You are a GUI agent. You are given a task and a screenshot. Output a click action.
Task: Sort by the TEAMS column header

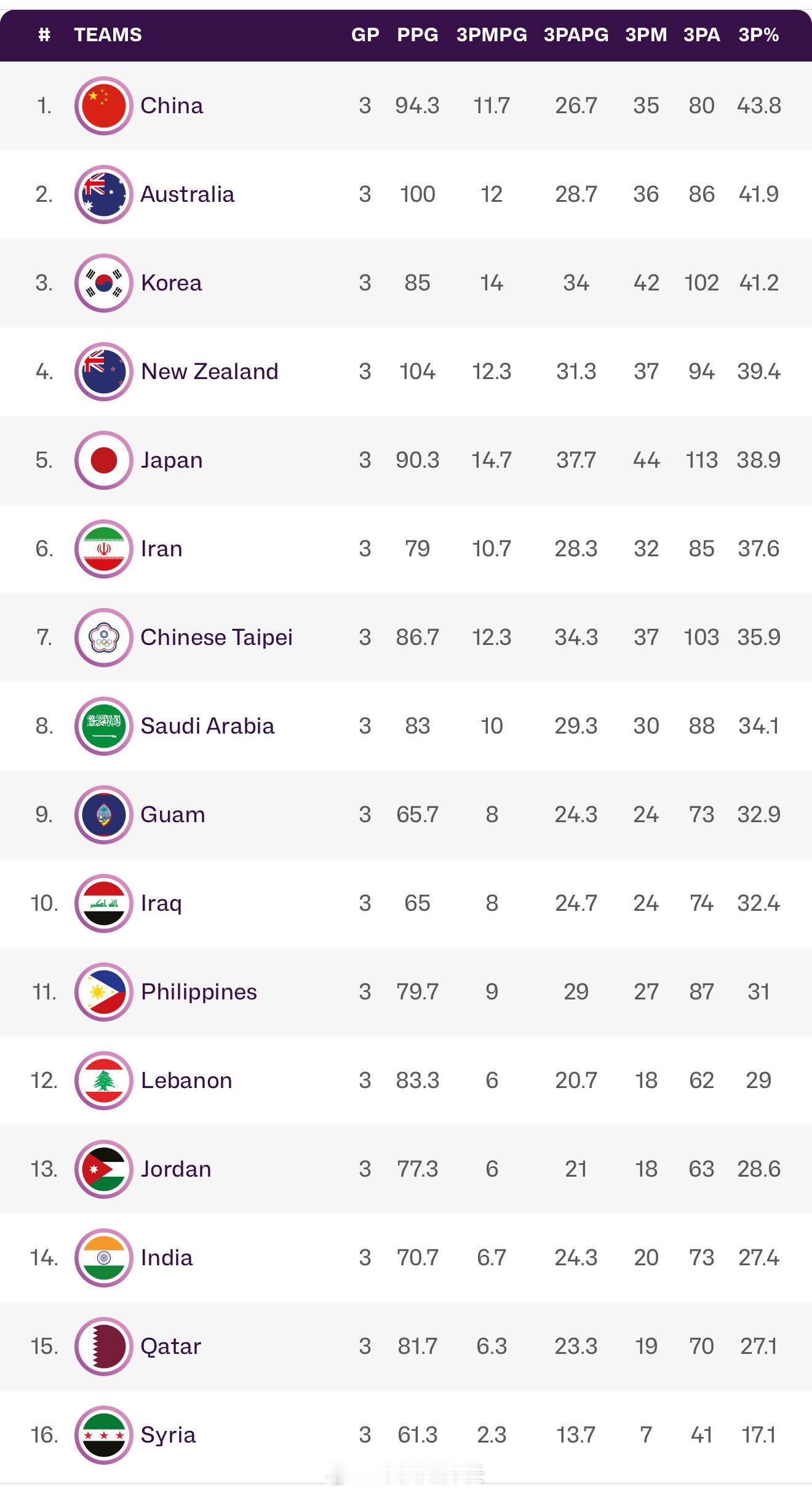pyautogui.click(x=108, y=34)
